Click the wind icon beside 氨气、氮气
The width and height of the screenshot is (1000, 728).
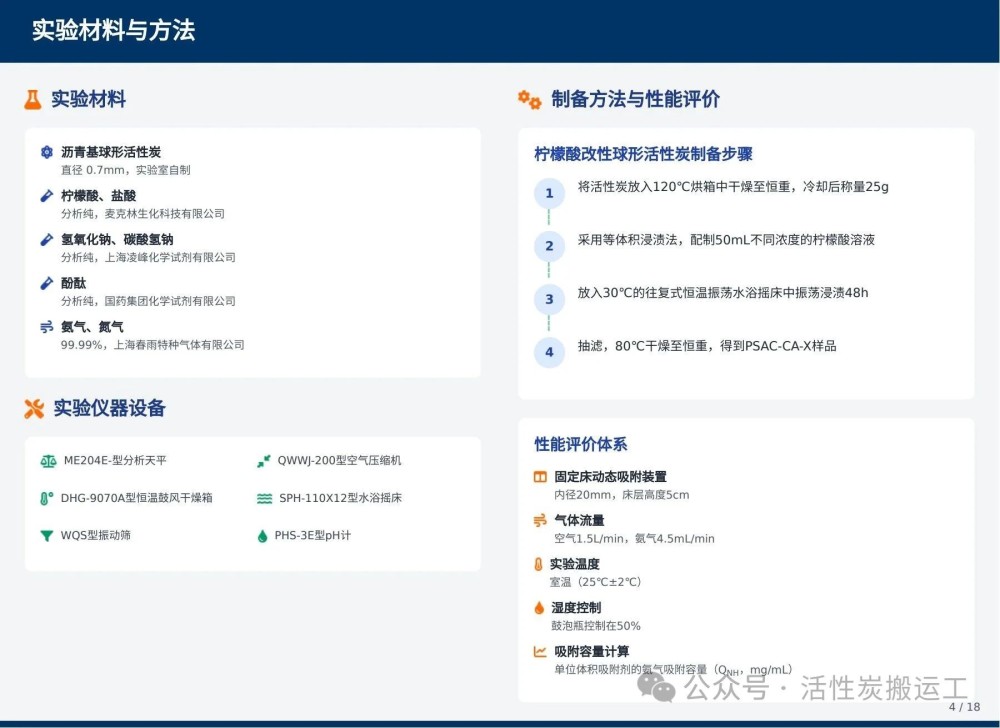click(x=47, y=327)
